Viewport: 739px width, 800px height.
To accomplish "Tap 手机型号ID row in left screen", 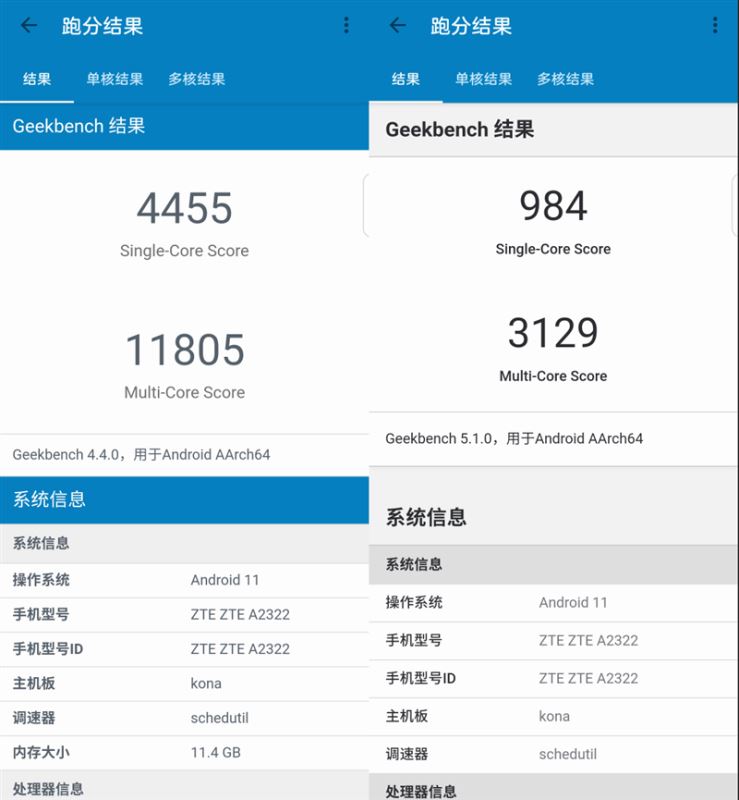I will pyautogui.click(x=184, y=649).
